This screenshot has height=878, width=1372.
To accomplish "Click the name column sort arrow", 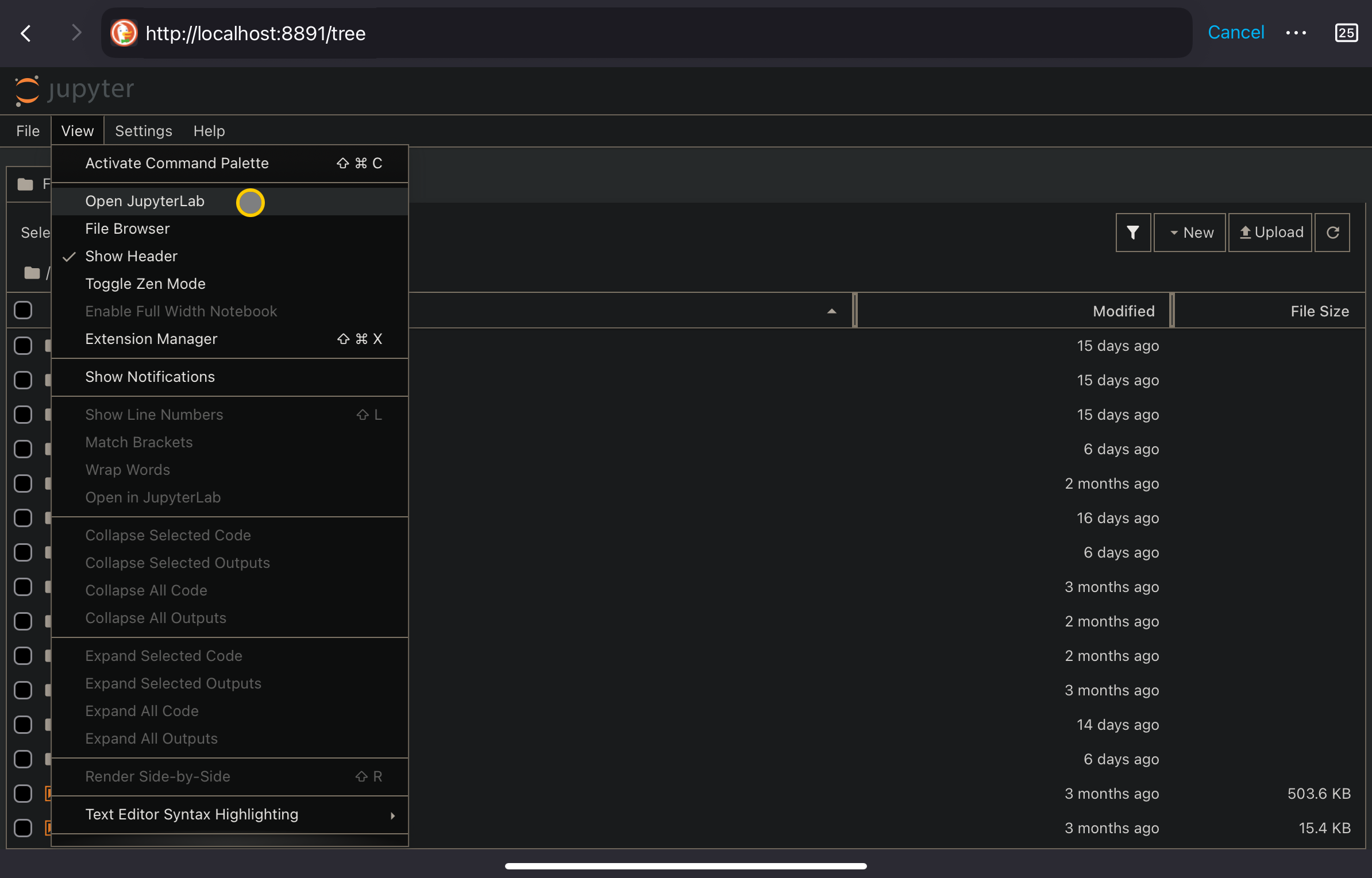I will [x=831, y=311].
